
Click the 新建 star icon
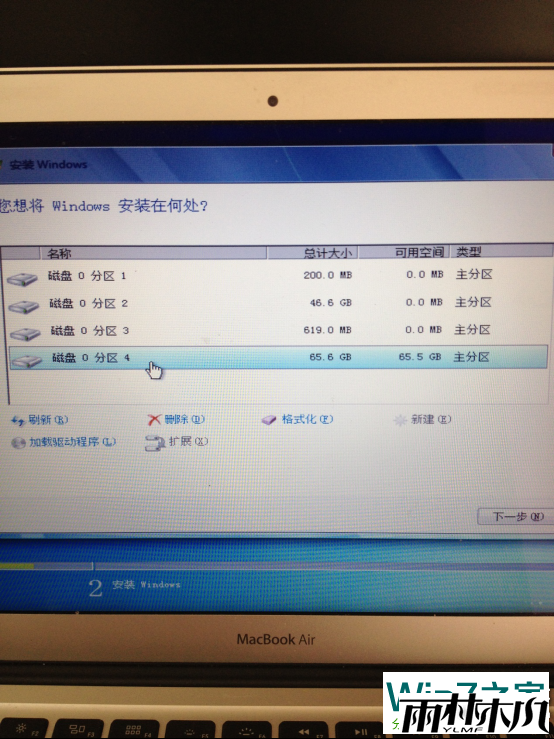[400, 420]
